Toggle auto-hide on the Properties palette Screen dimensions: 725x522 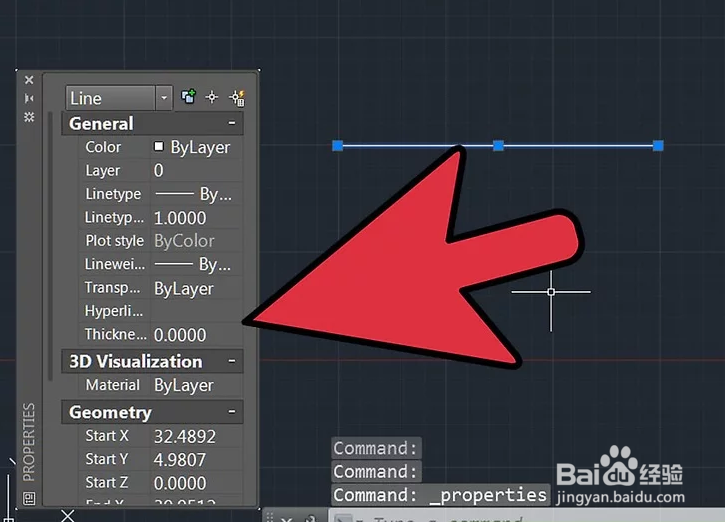[x=29, y=98]
